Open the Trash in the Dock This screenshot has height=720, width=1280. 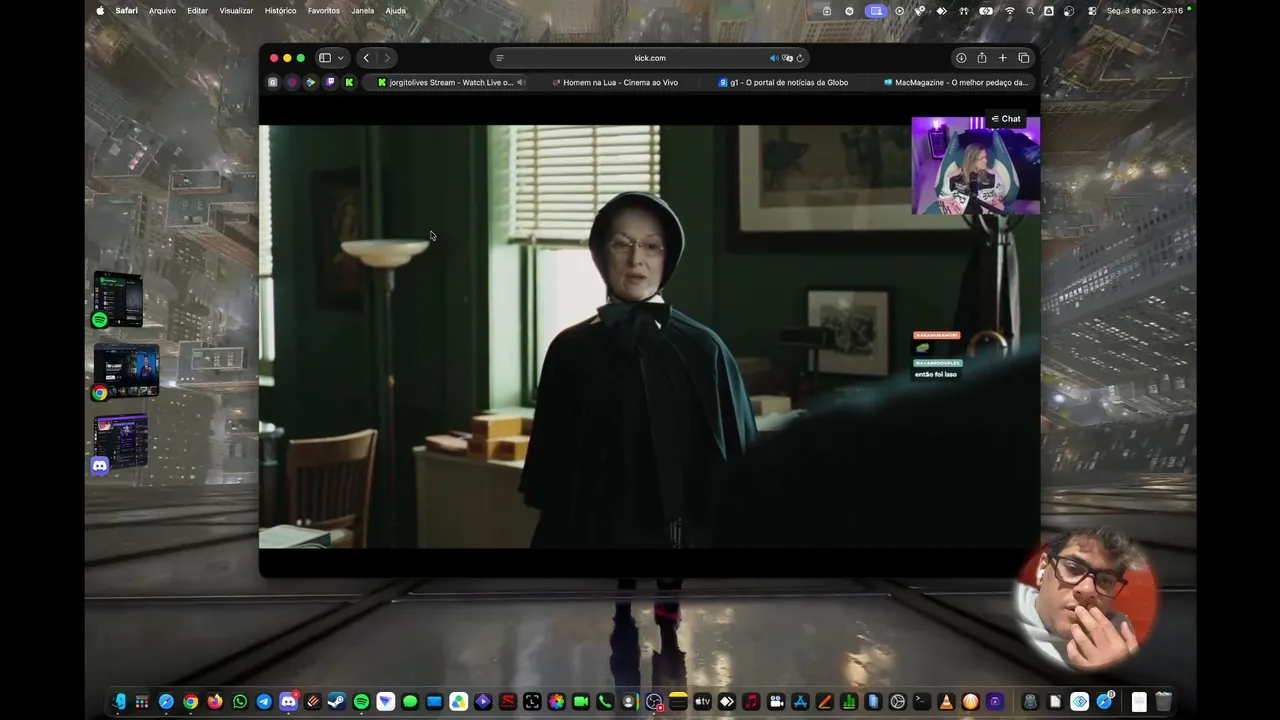(x=1163, y=702)
